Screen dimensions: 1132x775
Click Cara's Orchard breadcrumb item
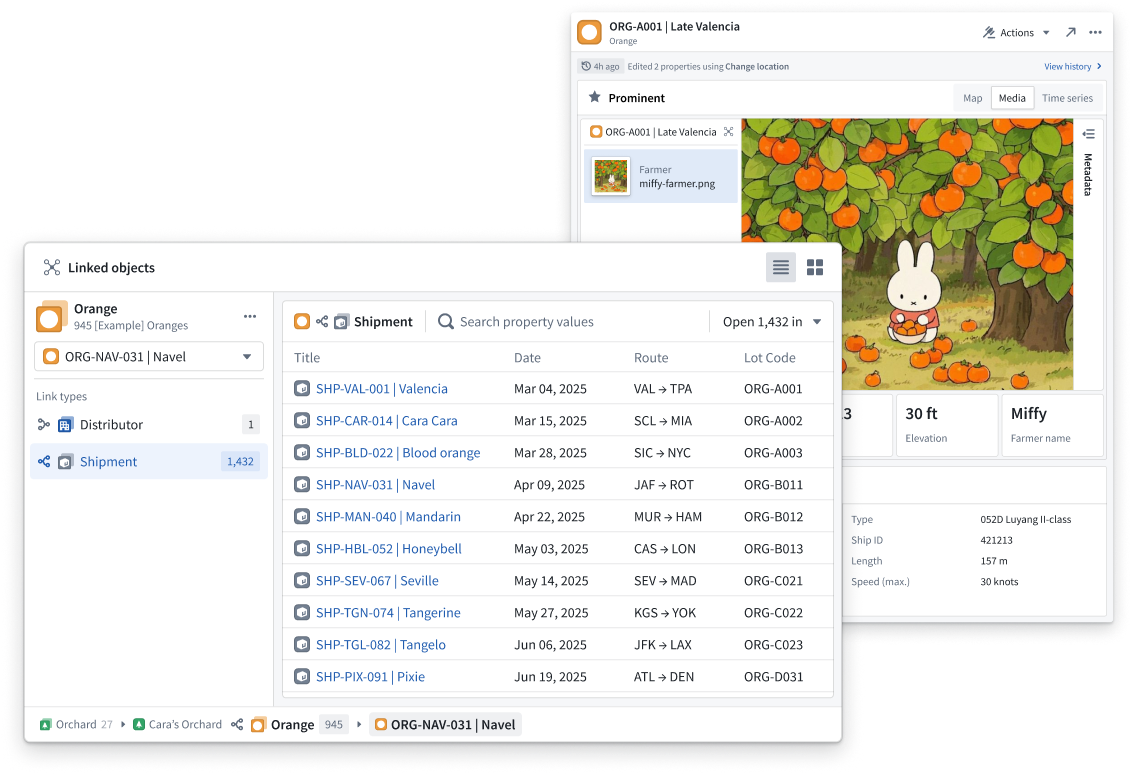(x=178, y=724)
